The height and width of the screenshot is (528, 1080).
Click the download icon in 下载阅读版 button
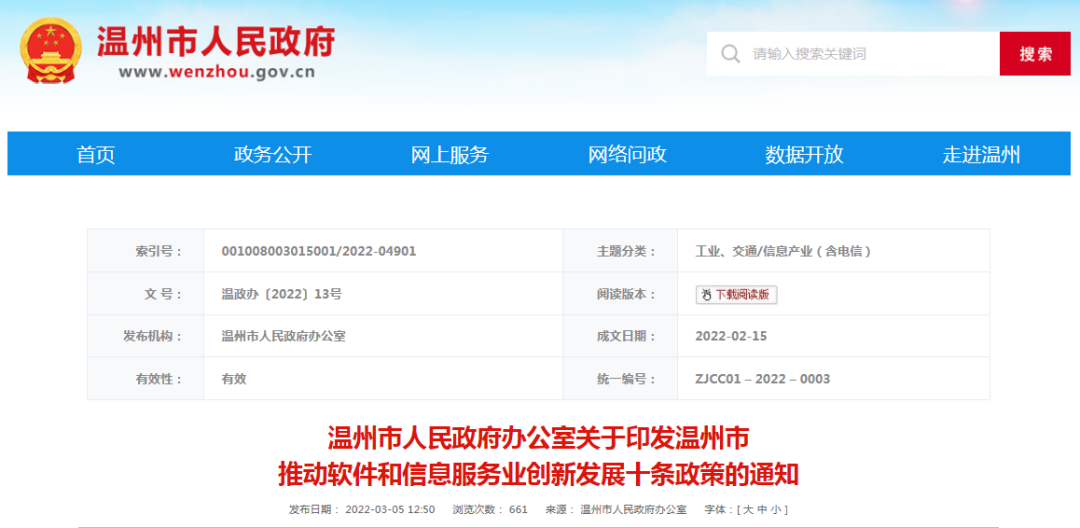[706, 295]
